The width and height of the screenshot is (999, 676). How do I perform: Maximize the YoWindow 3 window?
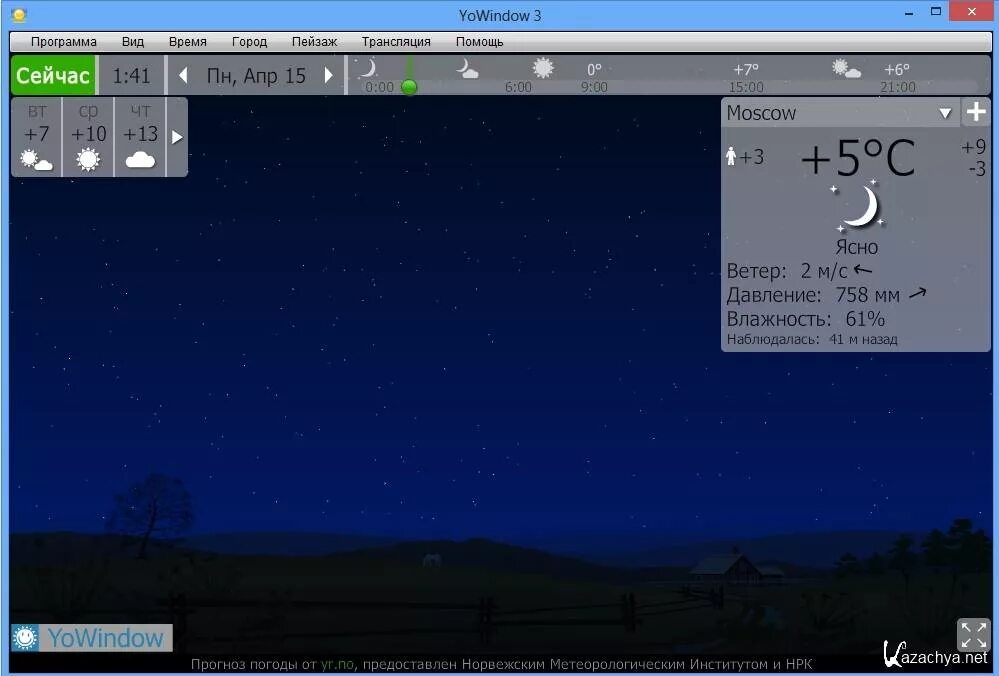click(936, 11)
